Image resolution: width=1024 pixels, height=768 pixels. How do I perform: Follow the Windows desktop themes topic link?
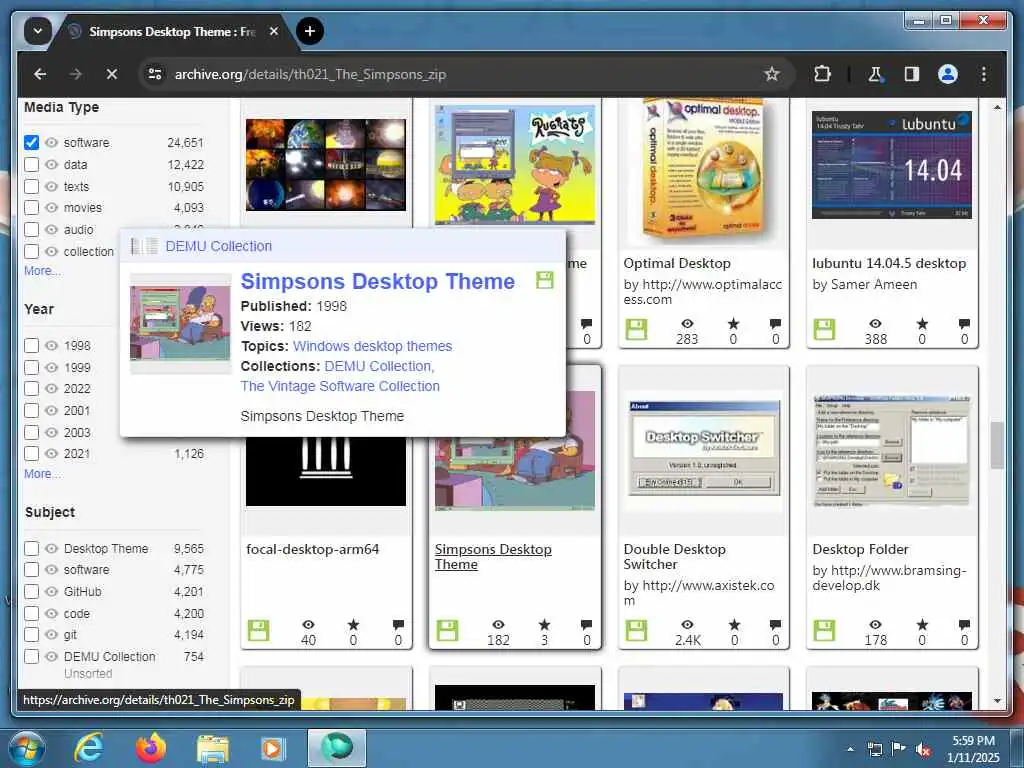(372, 346)
